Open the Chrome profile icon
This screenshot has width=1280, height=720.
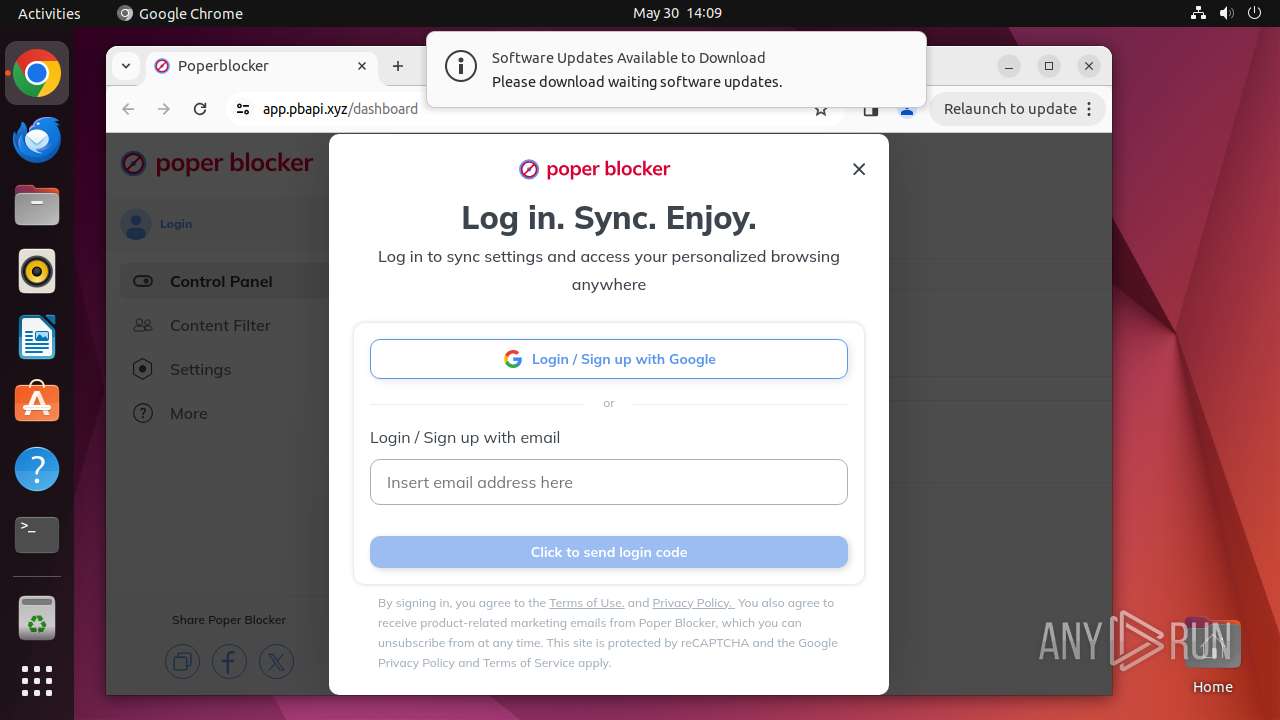907,110
